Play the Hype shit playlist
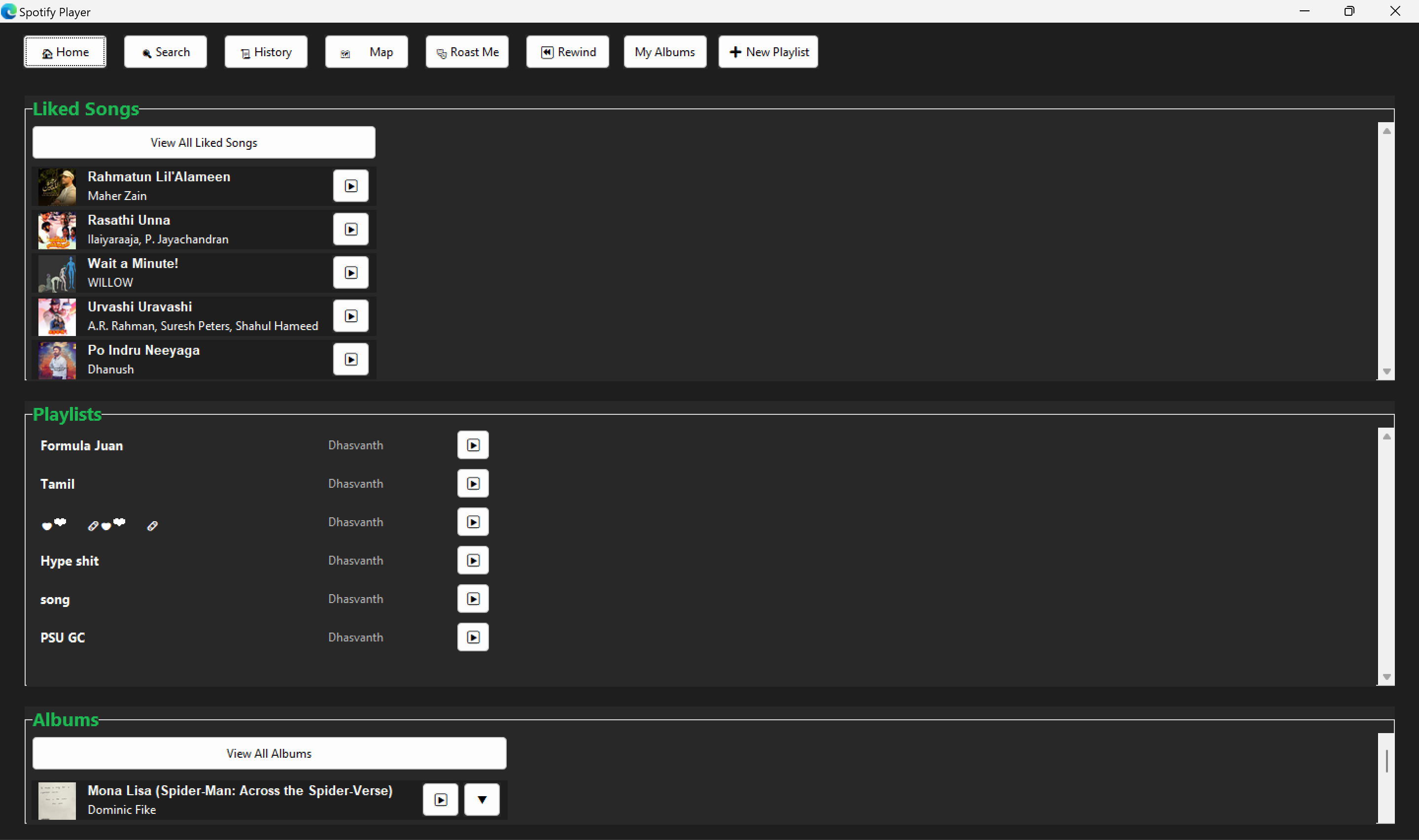 (x=473, y=560)
